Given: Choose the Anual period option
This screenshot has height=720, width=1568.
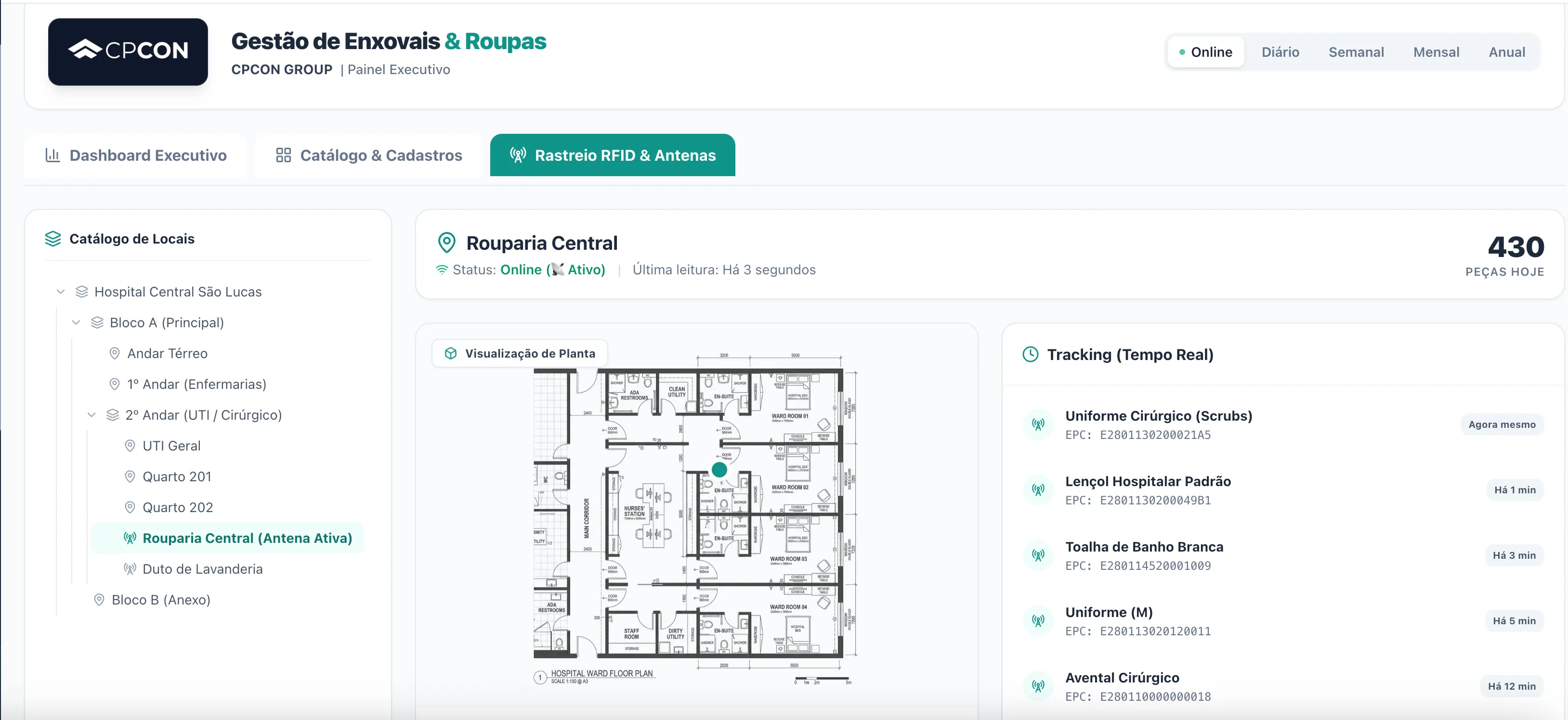Looking at the screenshot, I should [x=1506, y=51].
